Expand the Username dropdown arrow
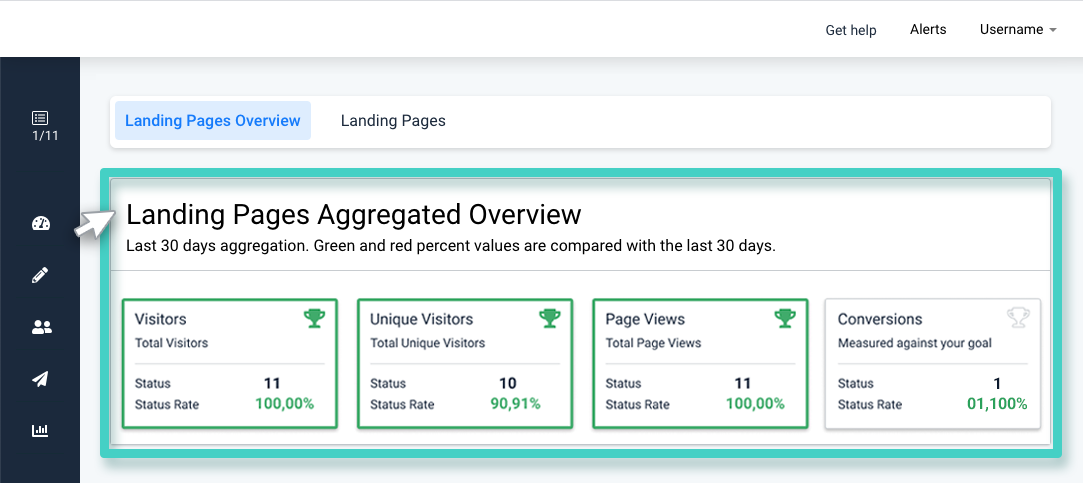Image resolution: width=1083 pixels, height=483 pixels. [x=1053, y=30]
